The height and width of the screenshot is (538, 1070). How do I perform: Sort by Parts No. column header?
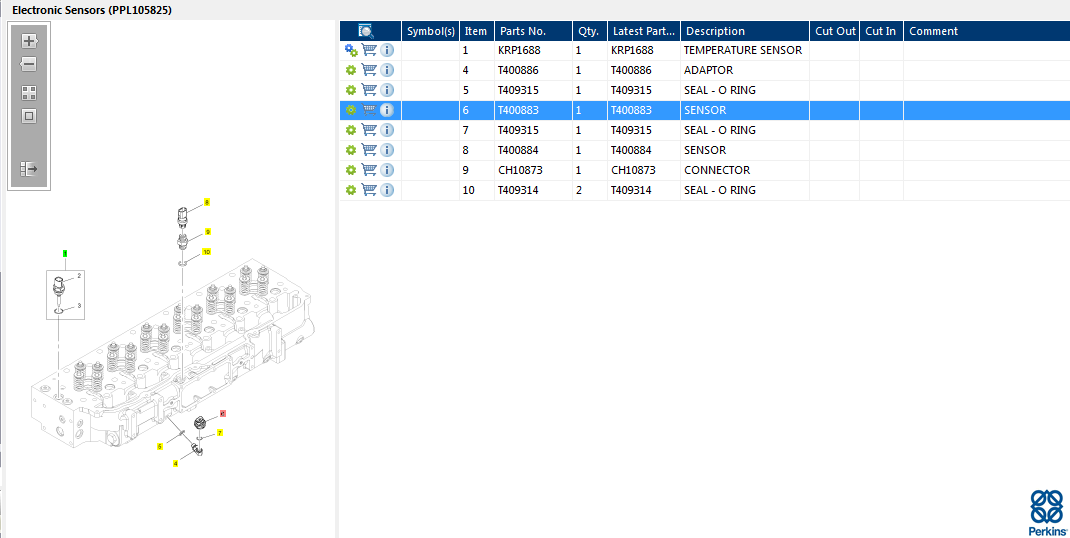click(534, 31)
